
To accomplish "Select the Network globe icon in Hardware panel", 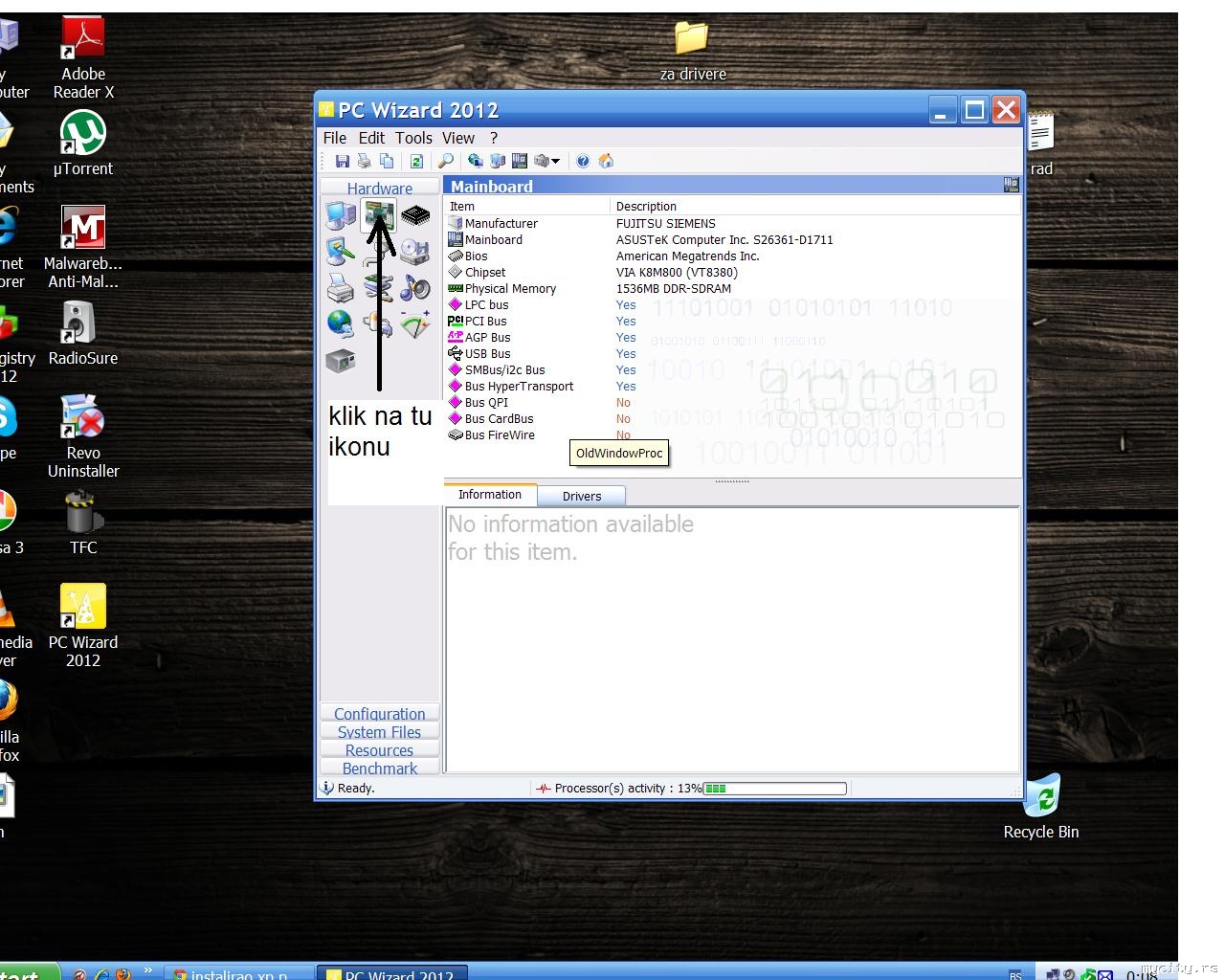I will click(341, 323).
